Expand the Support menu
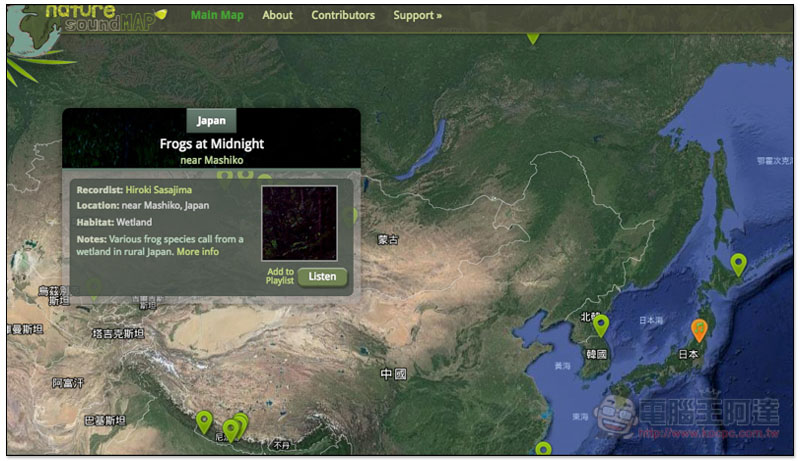The height and width of the screenshot is (461, 800). pos(417,15)
